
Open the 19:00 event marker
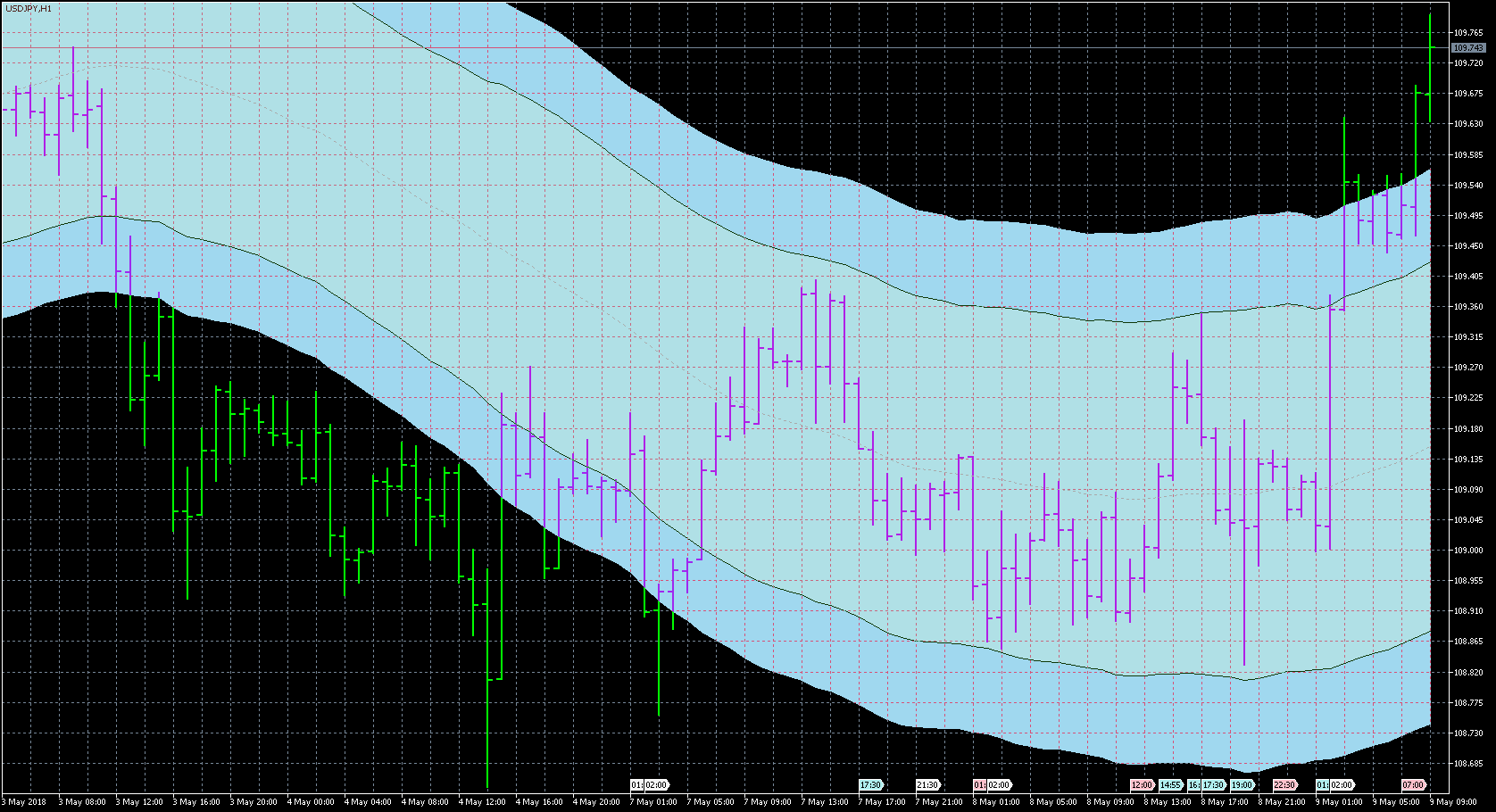click(1242, 785)
